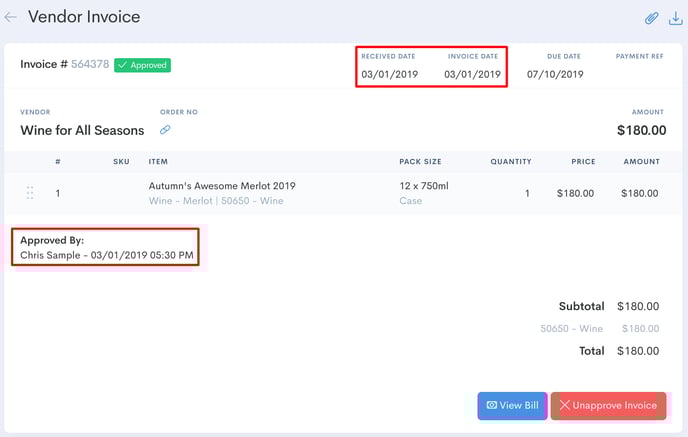
Task: Click the 50650 - Wine subtotal line
Action: [x=599, y=328]
